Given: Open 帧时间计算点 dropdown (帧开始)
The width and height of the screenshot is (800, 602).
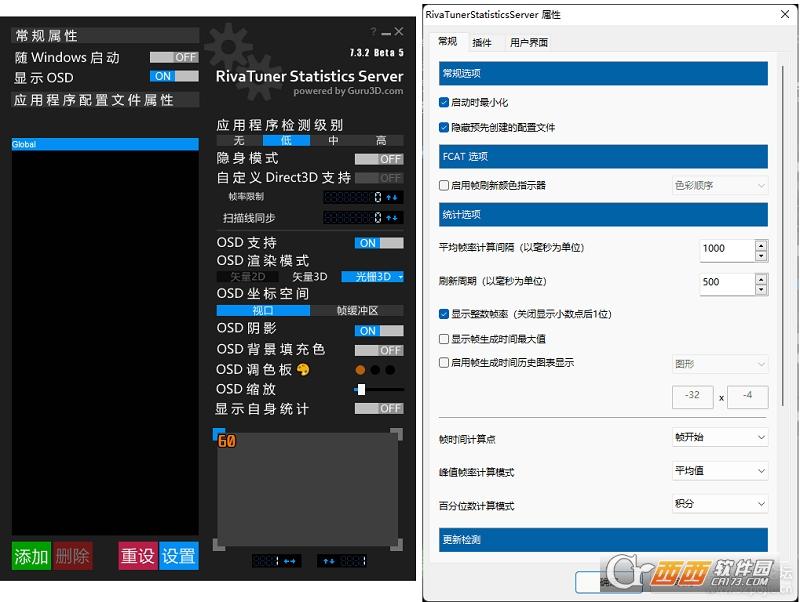Looking at the screenshot, I should coord(720,437).
